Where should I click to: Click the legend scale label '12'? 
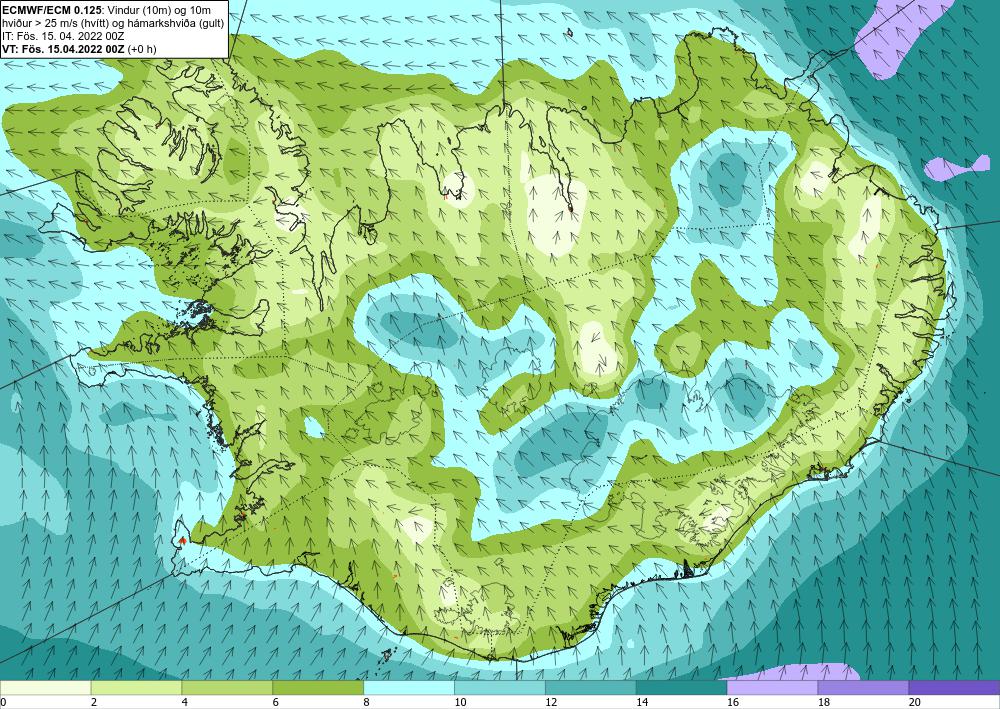pyautogui.click(x=550, y=702)
